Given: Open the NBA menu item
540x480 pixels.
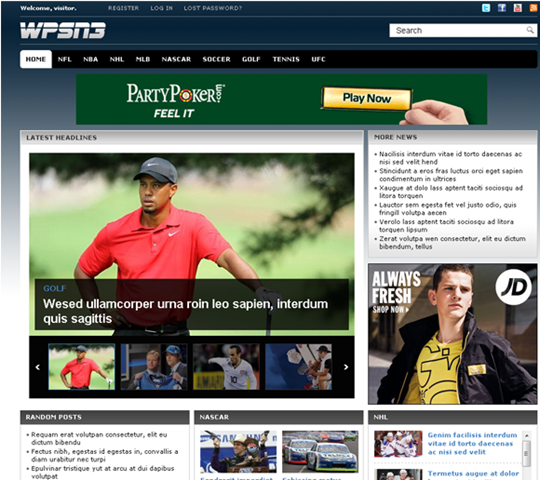Looking at the screenshot, I should pos(91,59).
